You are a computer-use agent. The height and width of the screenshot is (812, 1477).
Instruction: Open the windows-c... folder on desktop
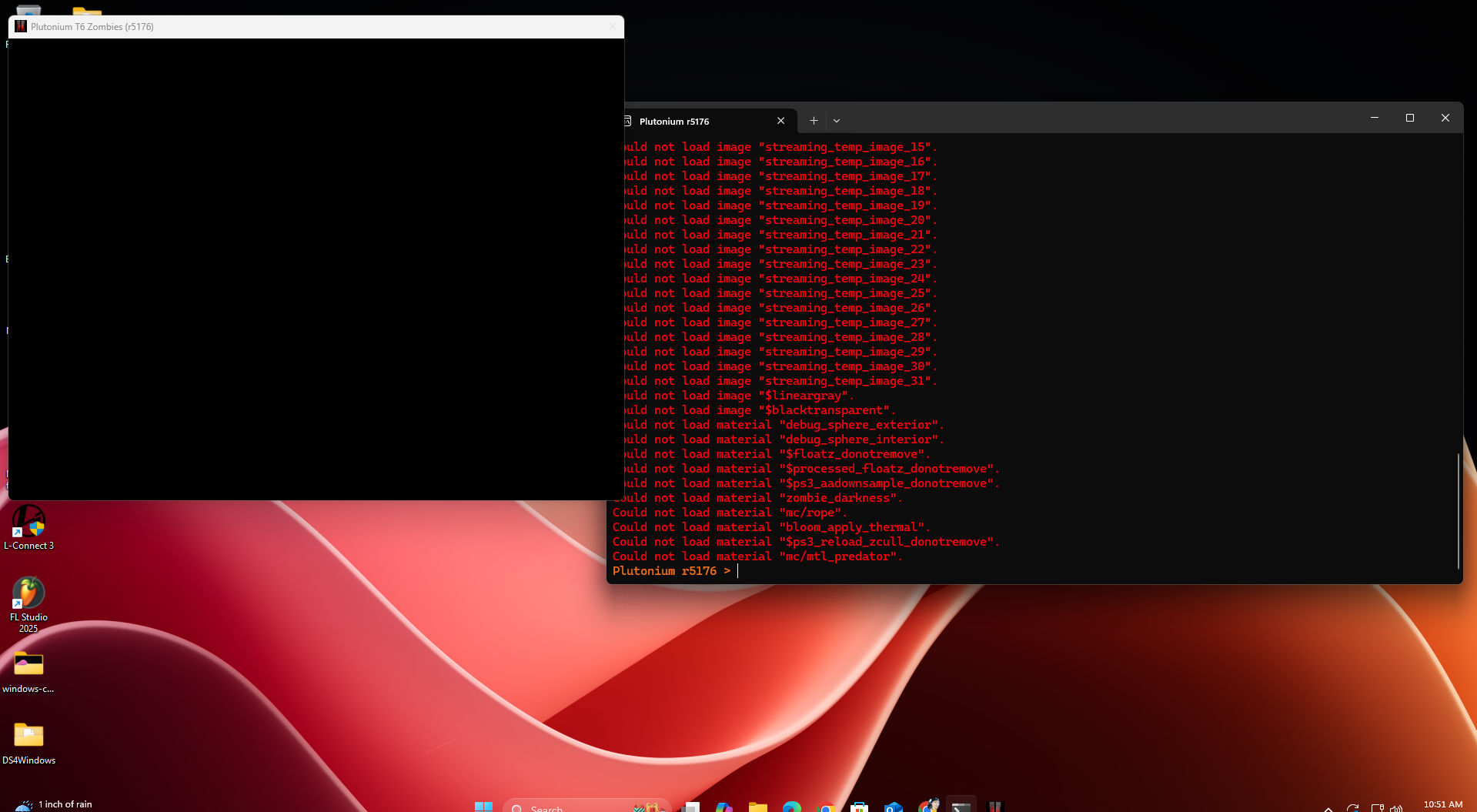(x=28, y=665)
